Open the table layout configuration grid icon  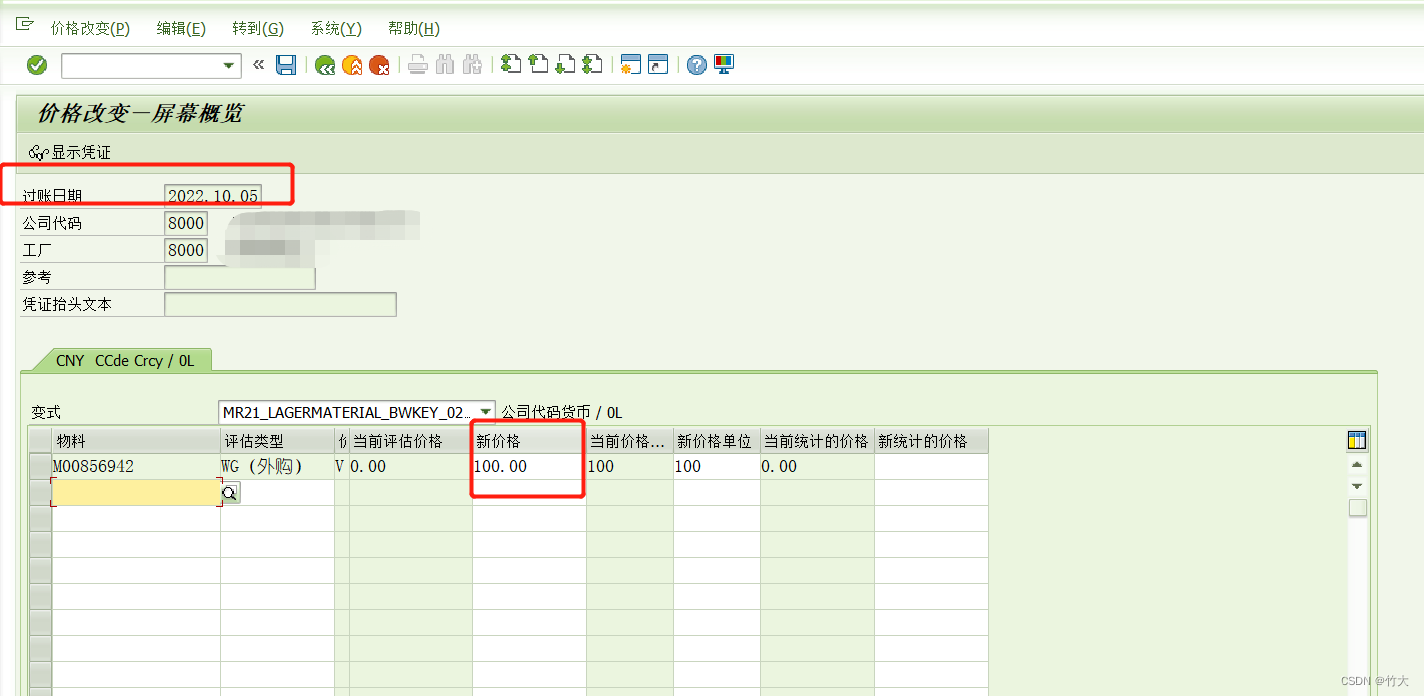[x=1356, y=439]
